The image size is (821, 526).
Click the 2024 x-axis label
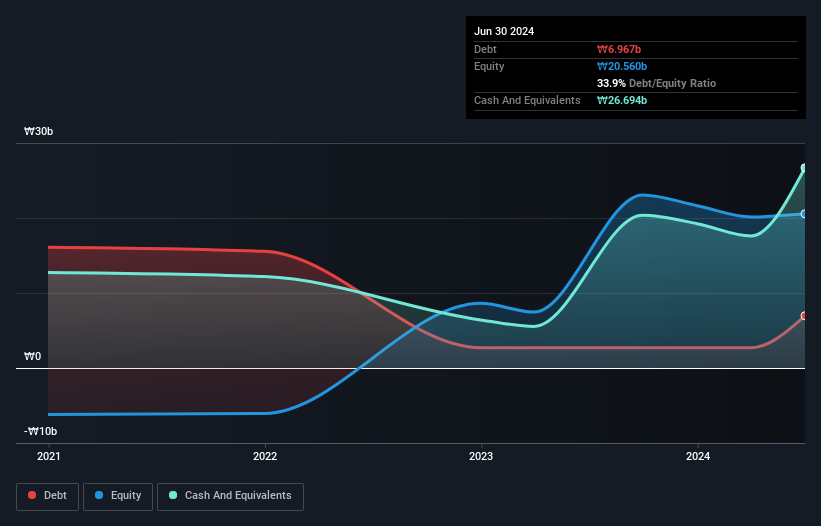[698, 456]
